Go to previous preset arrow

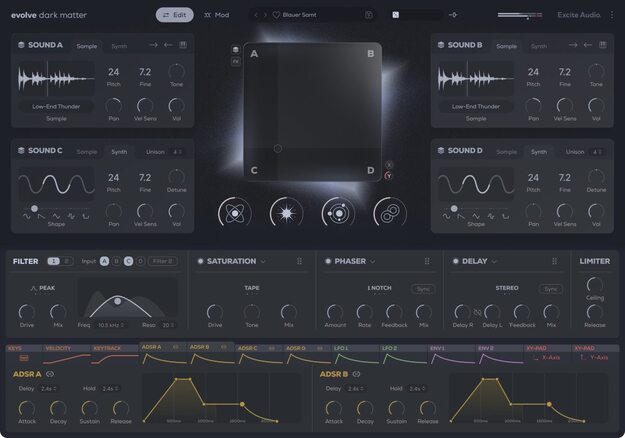pyautogui.click(x=256, y=15)
